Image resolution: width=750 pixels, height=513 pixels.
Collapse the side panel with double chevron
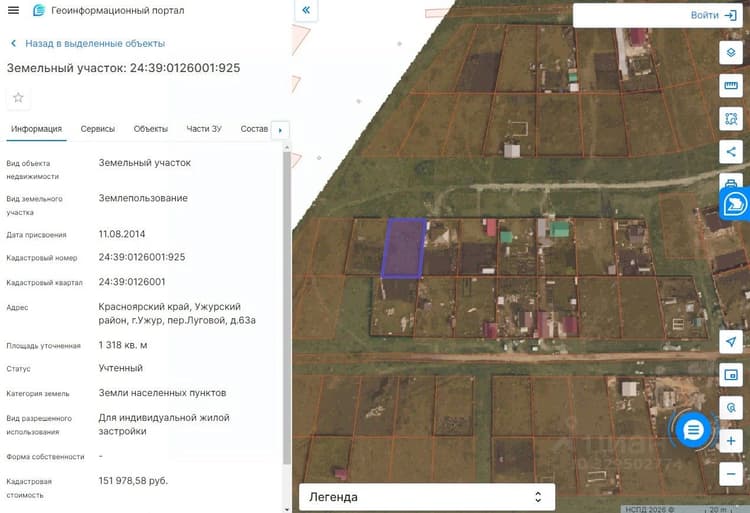[306, 10]
